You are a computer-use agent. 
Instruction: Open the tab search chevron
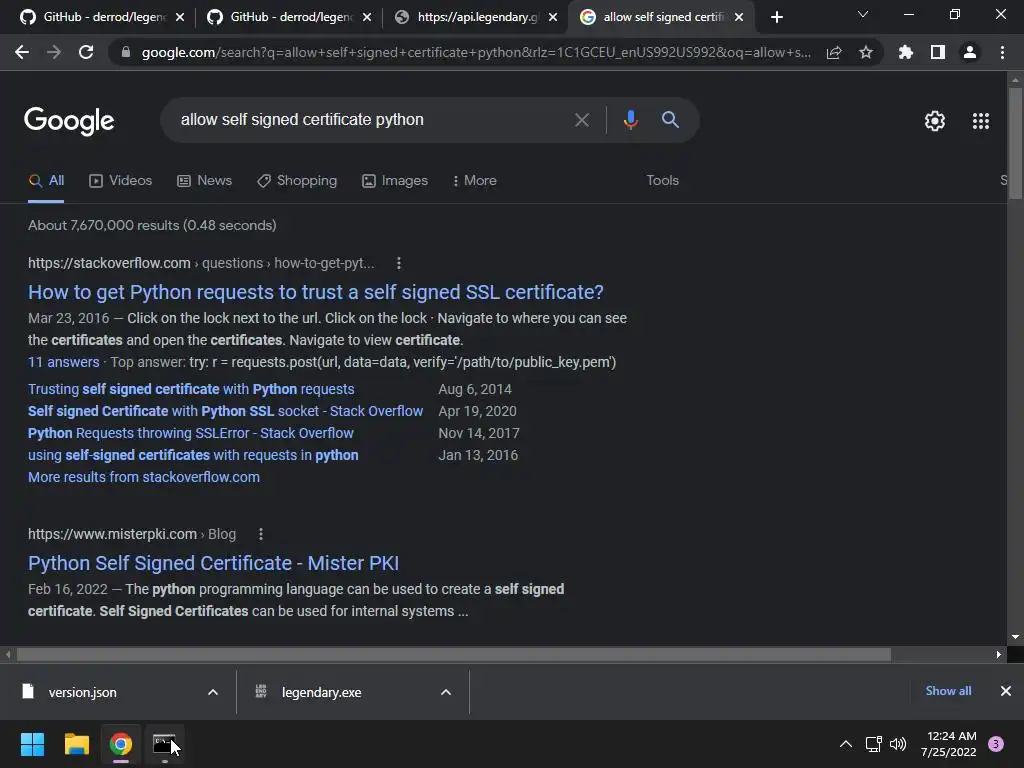[x=863, y=14]
